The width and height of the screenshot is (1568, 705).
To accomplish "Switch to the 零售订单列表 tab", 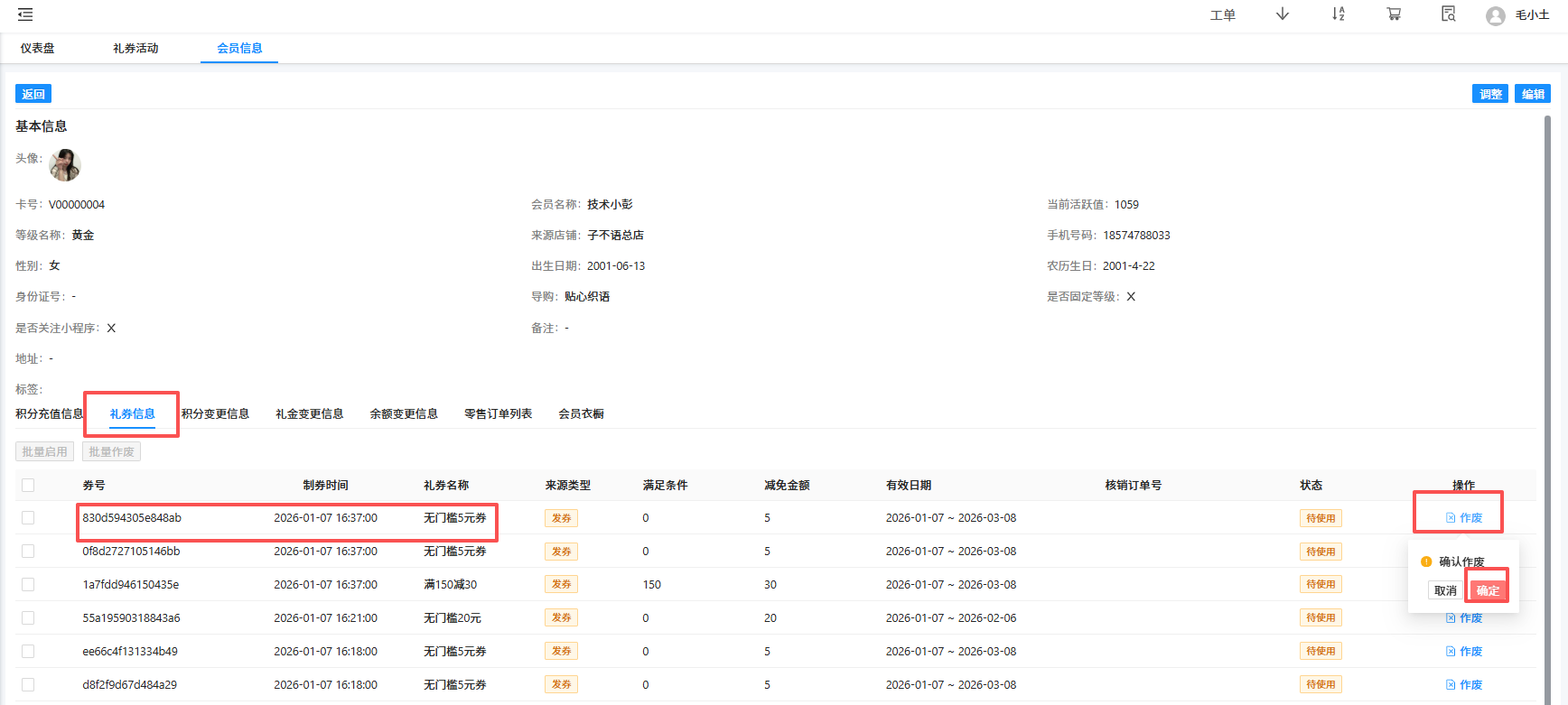I will tap(498, 414).
